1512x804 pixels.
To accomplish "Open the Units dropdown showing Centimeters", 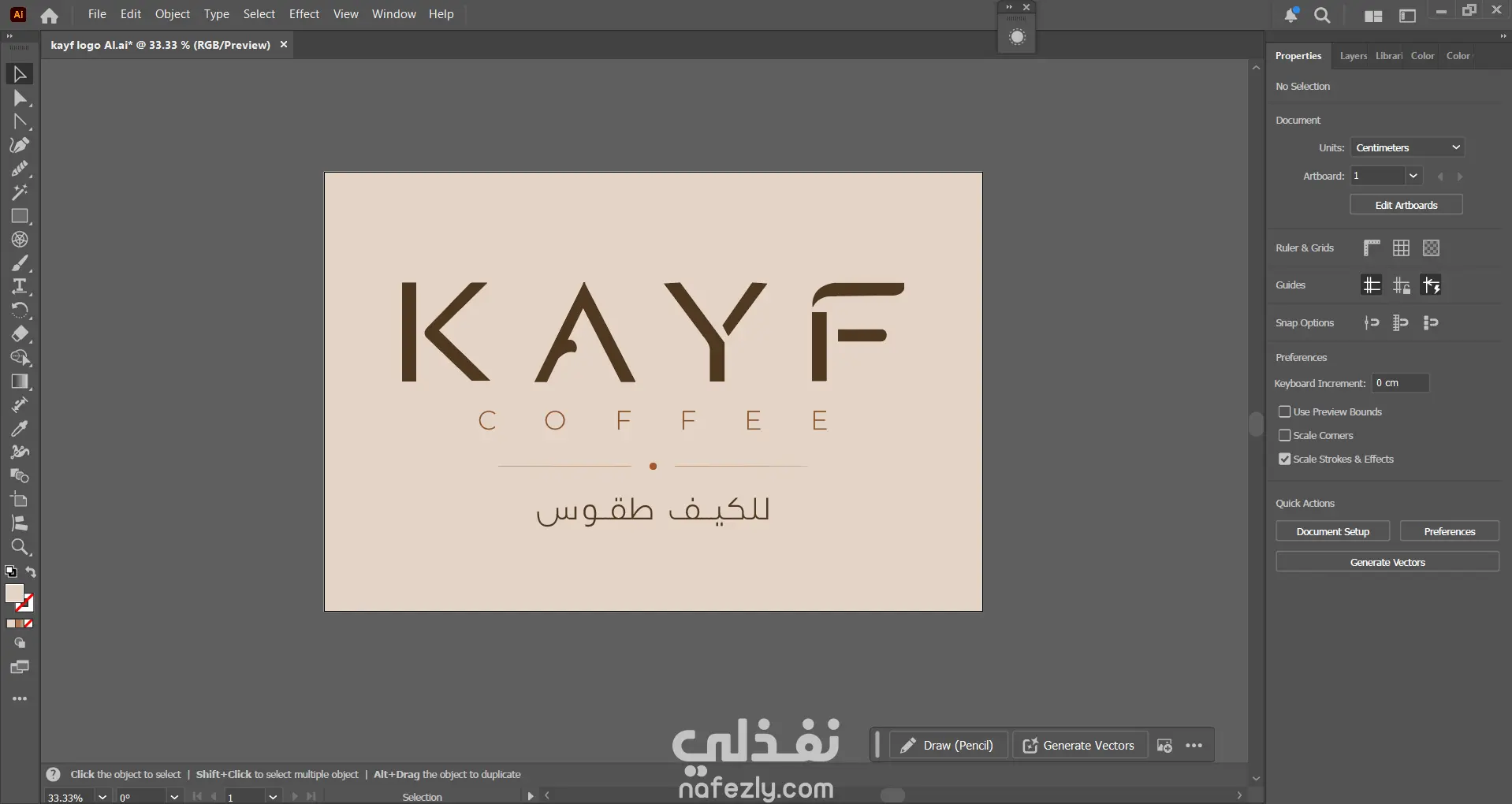I will (1407, 147).
